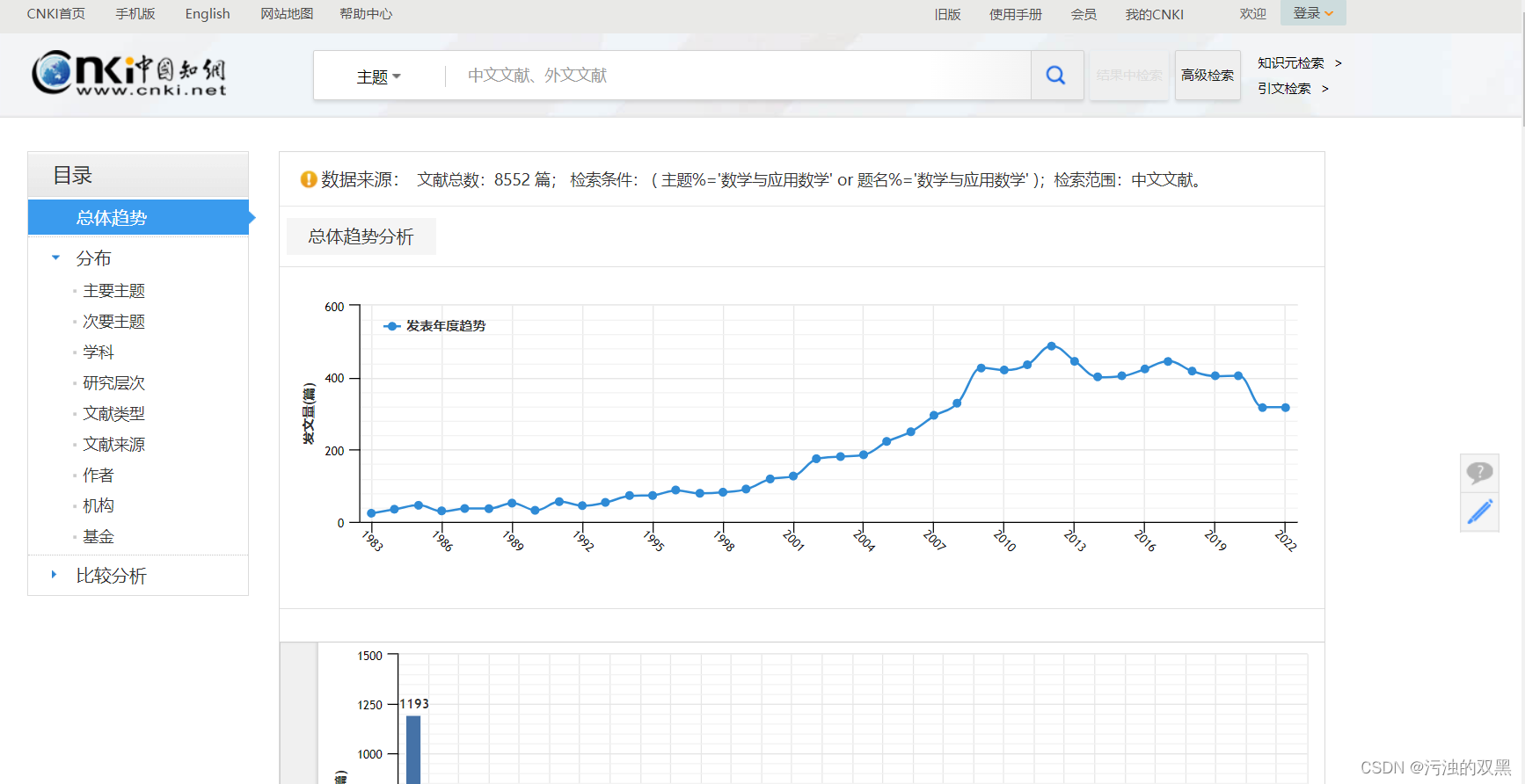Go to CNKI首页 link
Screen dimensions: 1525x784
(56, 14)
